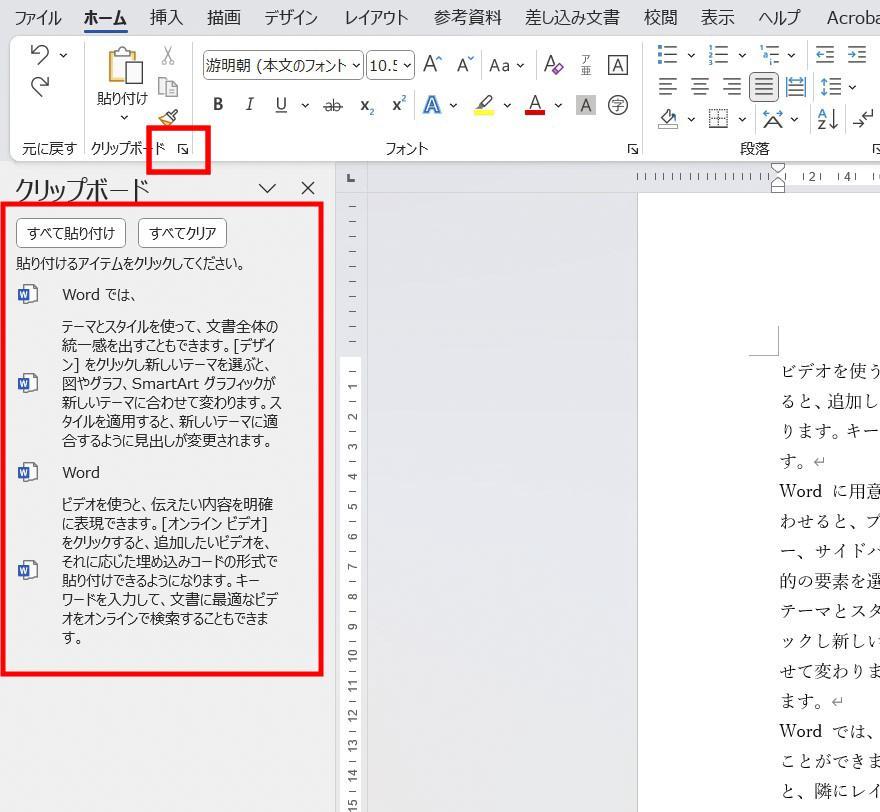Viewport: 880px width, 812px height.
Task: Toggle Subscript formatting
Action: [x=367, y=105]
